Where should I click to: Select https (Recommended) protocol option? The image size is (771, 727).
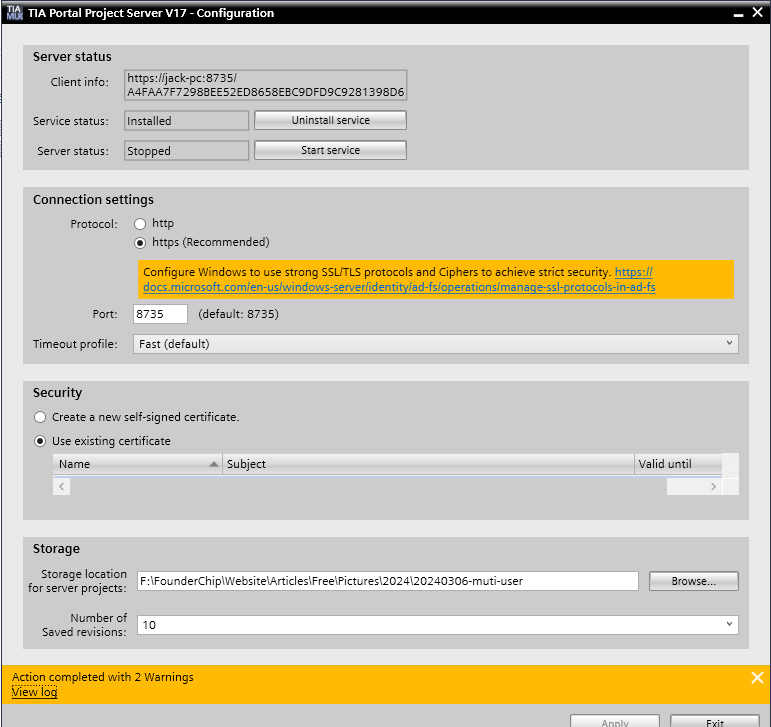point(140,243)
